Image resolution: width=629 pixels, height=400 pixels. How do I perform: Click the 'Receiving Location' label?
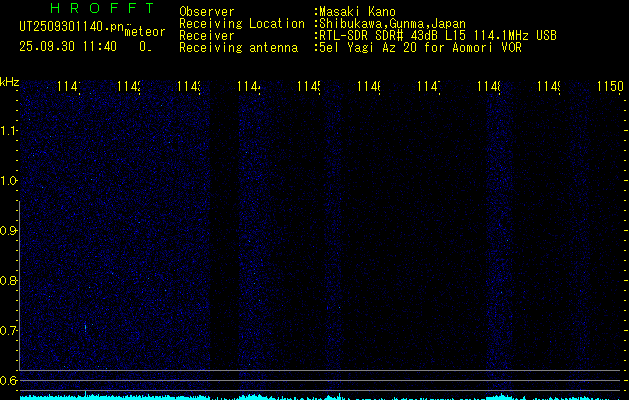click(x=242, y=24)
